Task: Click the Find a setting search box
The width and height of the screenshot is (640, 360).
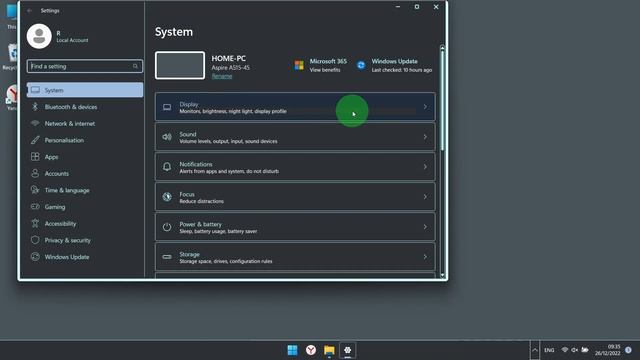Action: click(85, 66)
